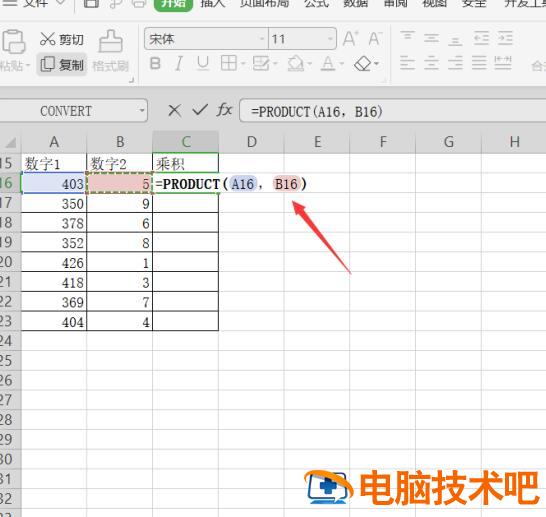Cancel formula entry with X icon
Screen dimensions: 546x517
coord(174,111)
